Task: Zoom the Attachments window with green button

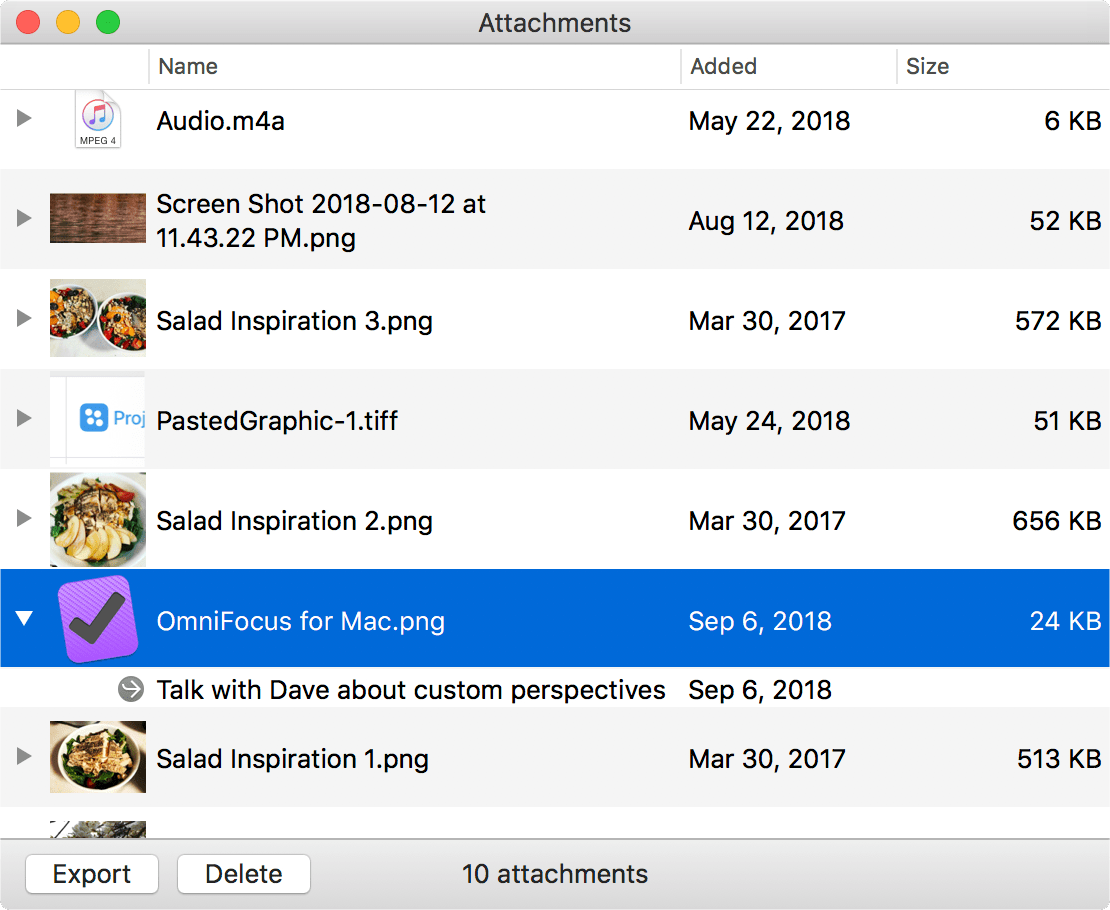Action: click(108, 22)
